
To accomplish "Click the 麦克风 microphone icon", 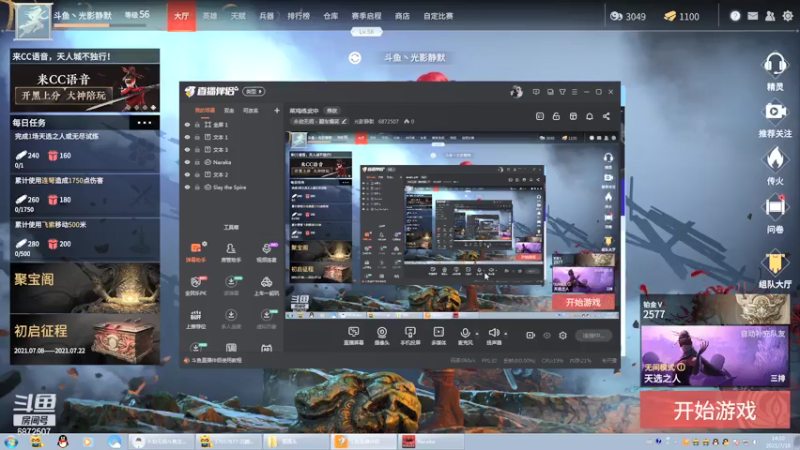I will [465, 333].
